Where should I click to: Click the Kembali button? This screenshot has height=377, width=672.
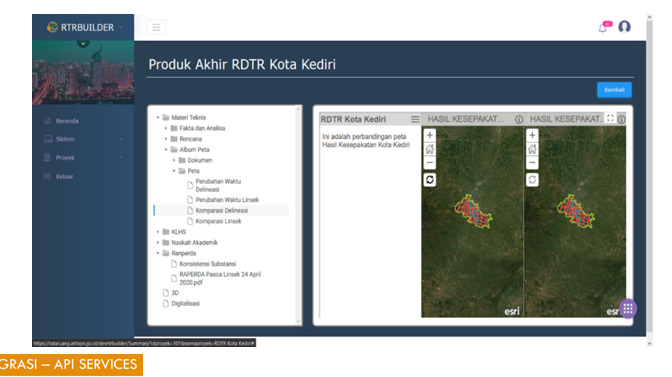(614, 90)
